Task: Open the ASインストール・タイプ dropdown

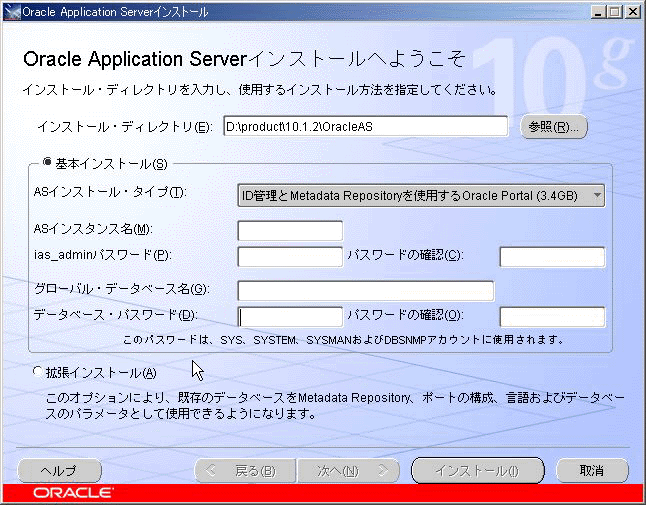Action: point(421,196)
